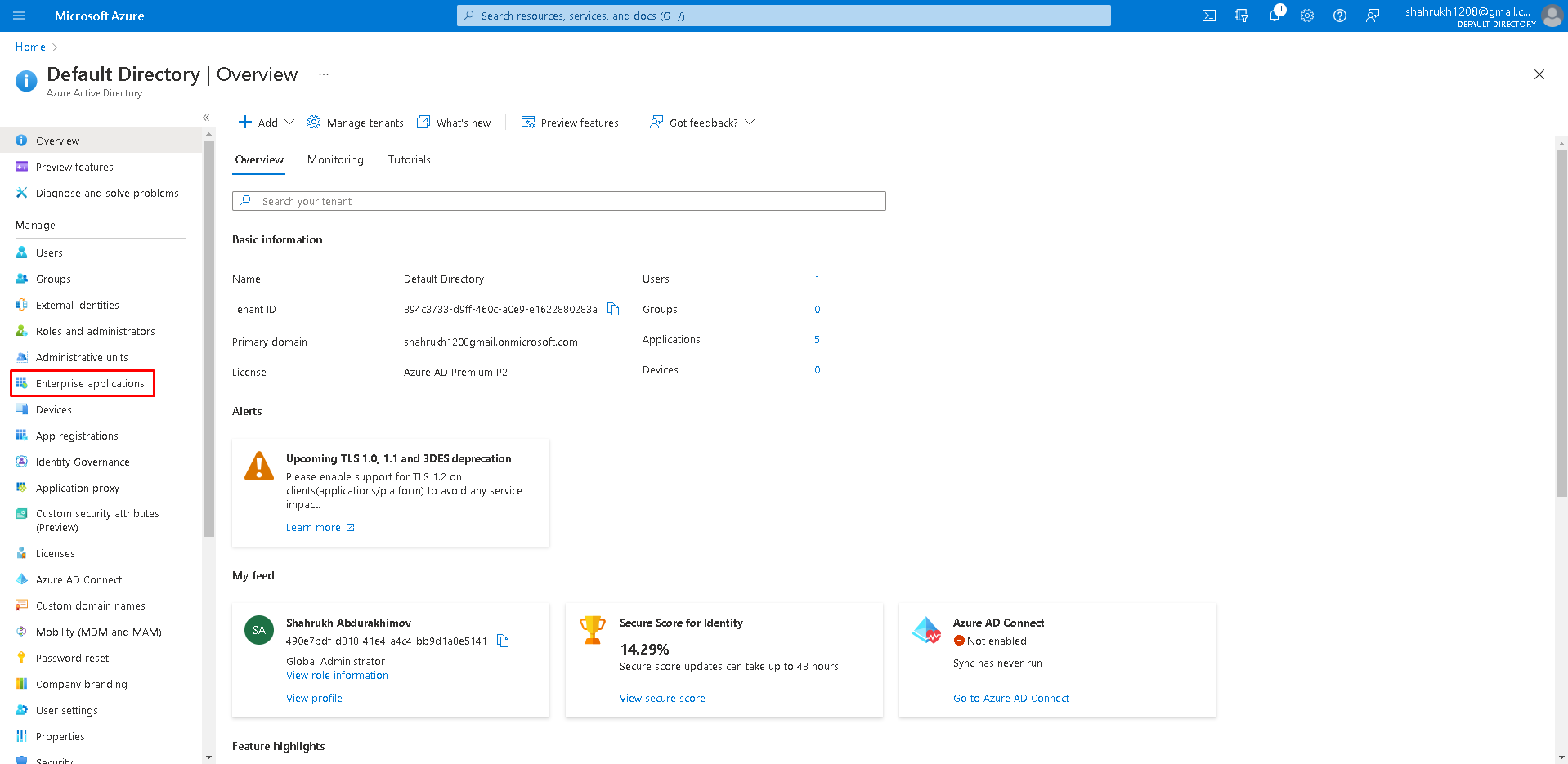Open the Feedback icon in top bar
Screen dimensions: 1568x764
1373,16
